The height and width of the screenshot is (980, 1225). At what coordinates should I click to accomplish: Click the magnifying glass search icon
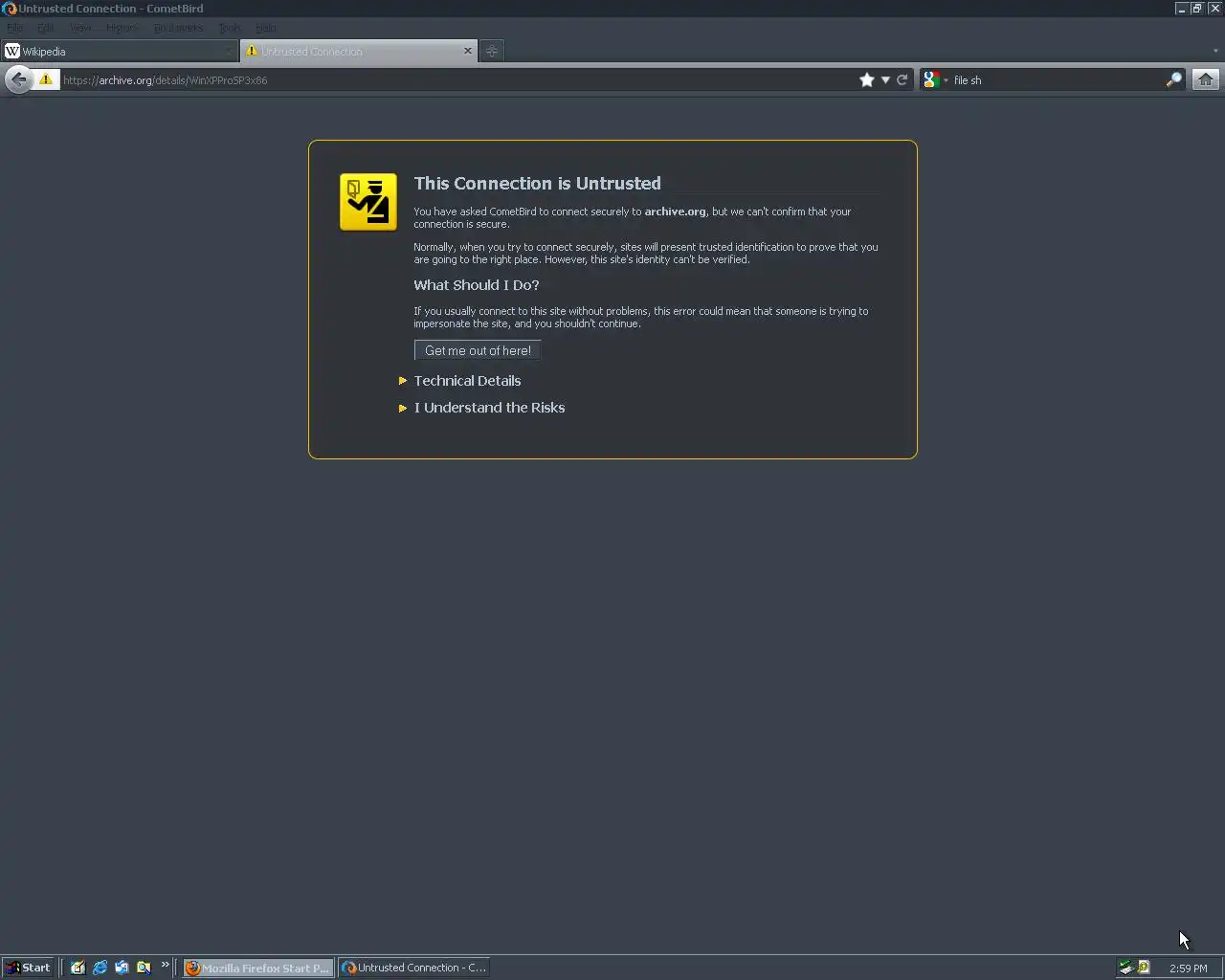coord(1173,80)
